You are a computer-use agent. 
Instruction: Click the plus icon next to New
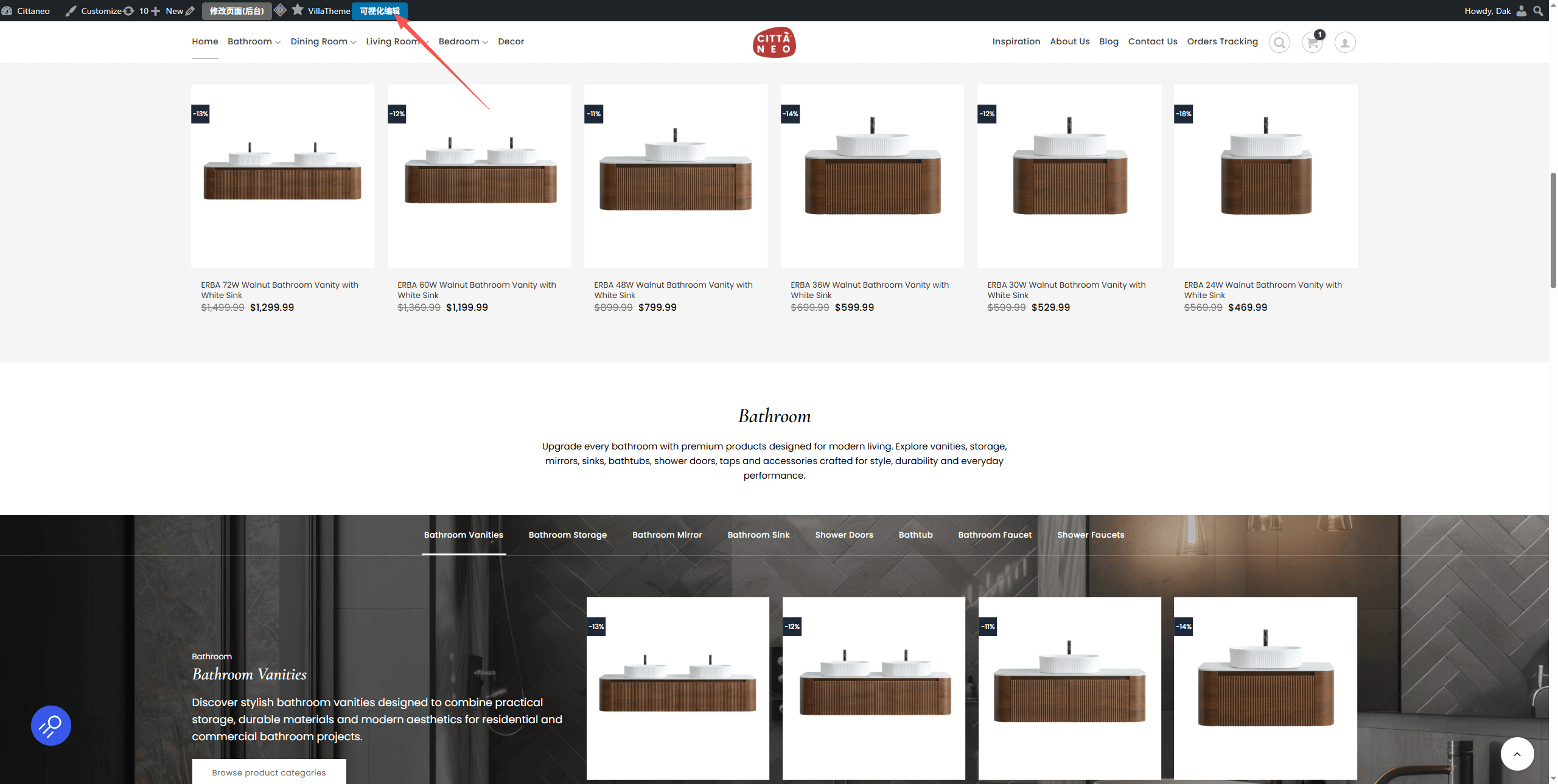click(x=156, y=11)
